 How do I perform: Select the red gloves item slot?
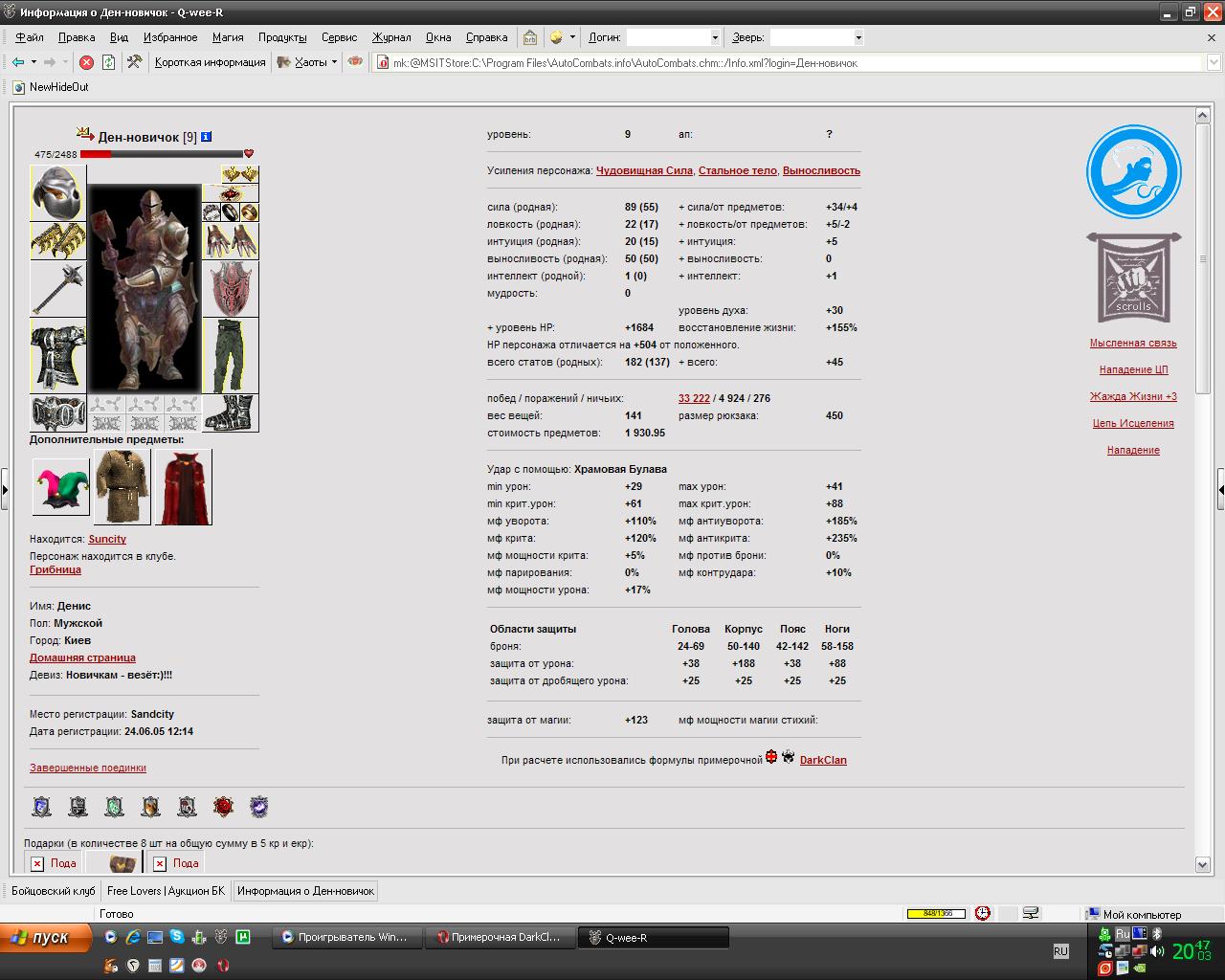[x=230, y=241]
